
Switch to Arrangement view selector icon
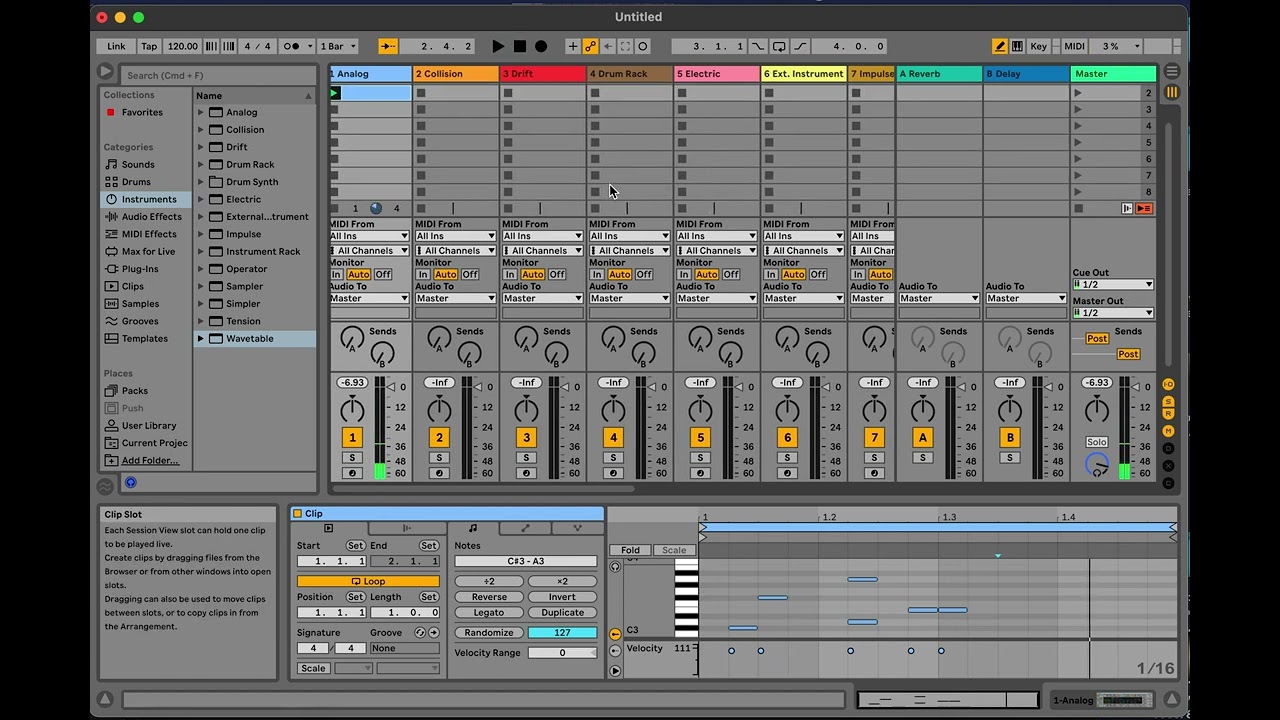point(1172,72)
